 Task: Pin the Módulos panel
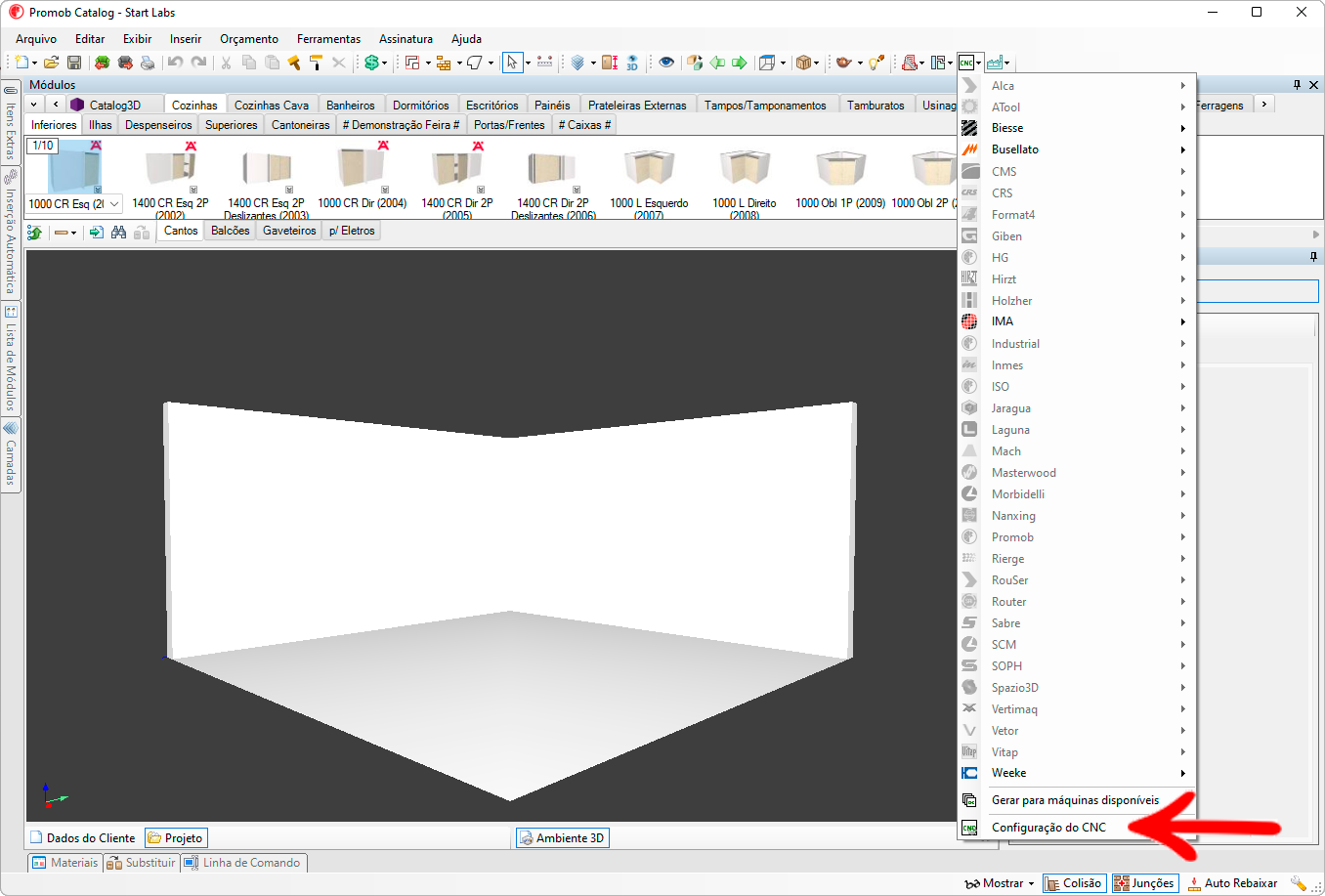click(x=1297, y=85)
